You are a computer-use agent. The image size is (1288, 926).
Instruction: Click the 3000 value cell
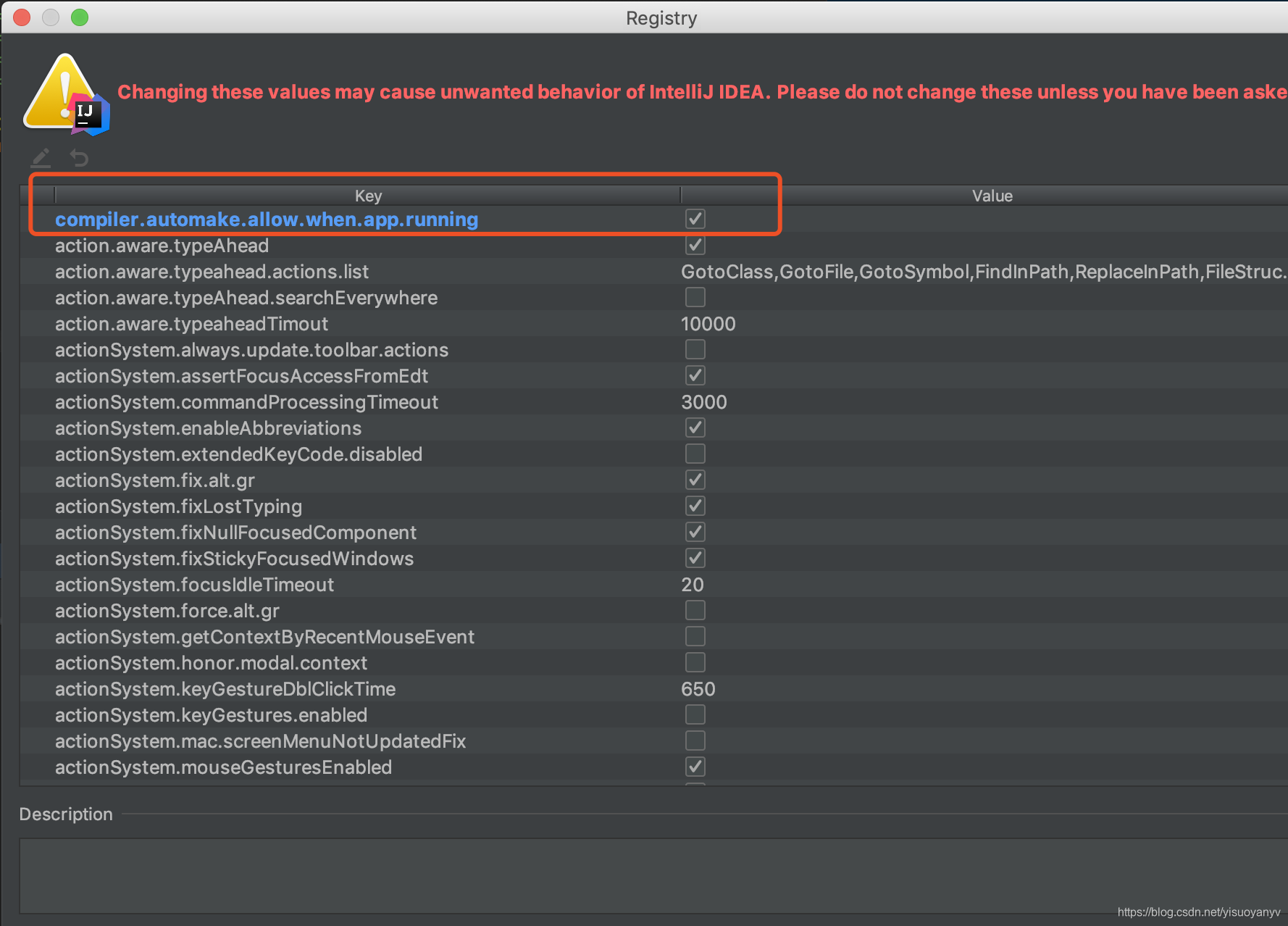point(704,402)
